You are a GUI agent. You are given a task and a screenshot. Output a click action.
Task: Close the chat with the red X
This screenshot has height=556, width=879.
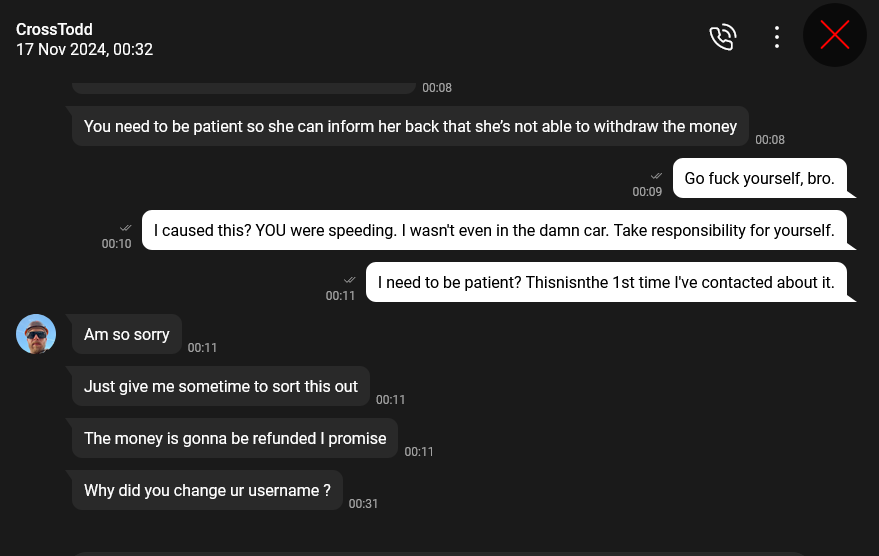835,35
